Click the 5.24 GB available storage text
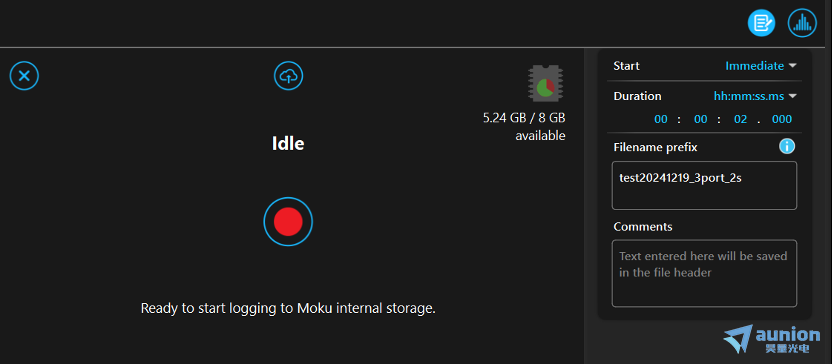Viewport: 832px width, 364px height. [524, 126]
